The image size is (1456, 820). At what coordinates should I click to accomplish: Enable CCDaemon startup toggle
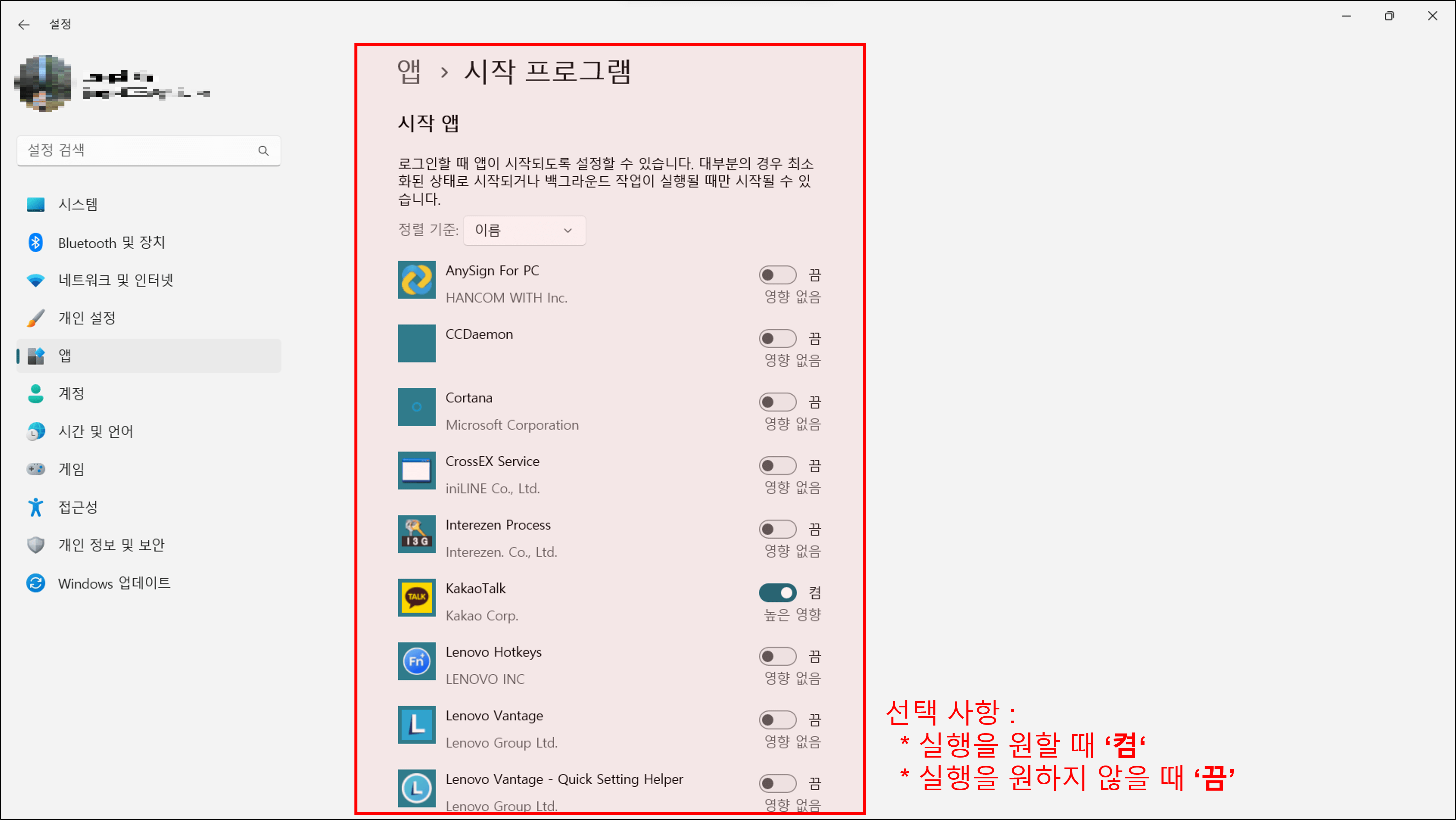pyautogui.click(x=777, y=339)
